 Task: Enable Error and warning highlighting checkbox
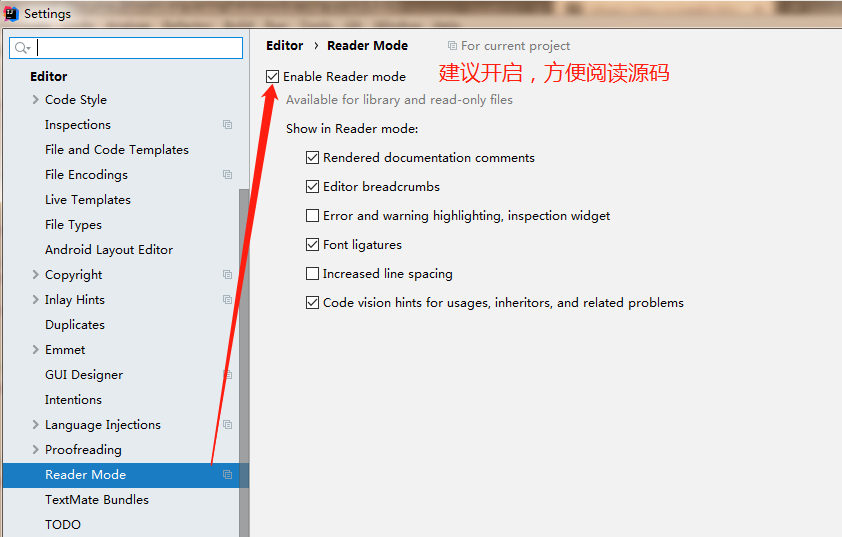pos(313,215)
